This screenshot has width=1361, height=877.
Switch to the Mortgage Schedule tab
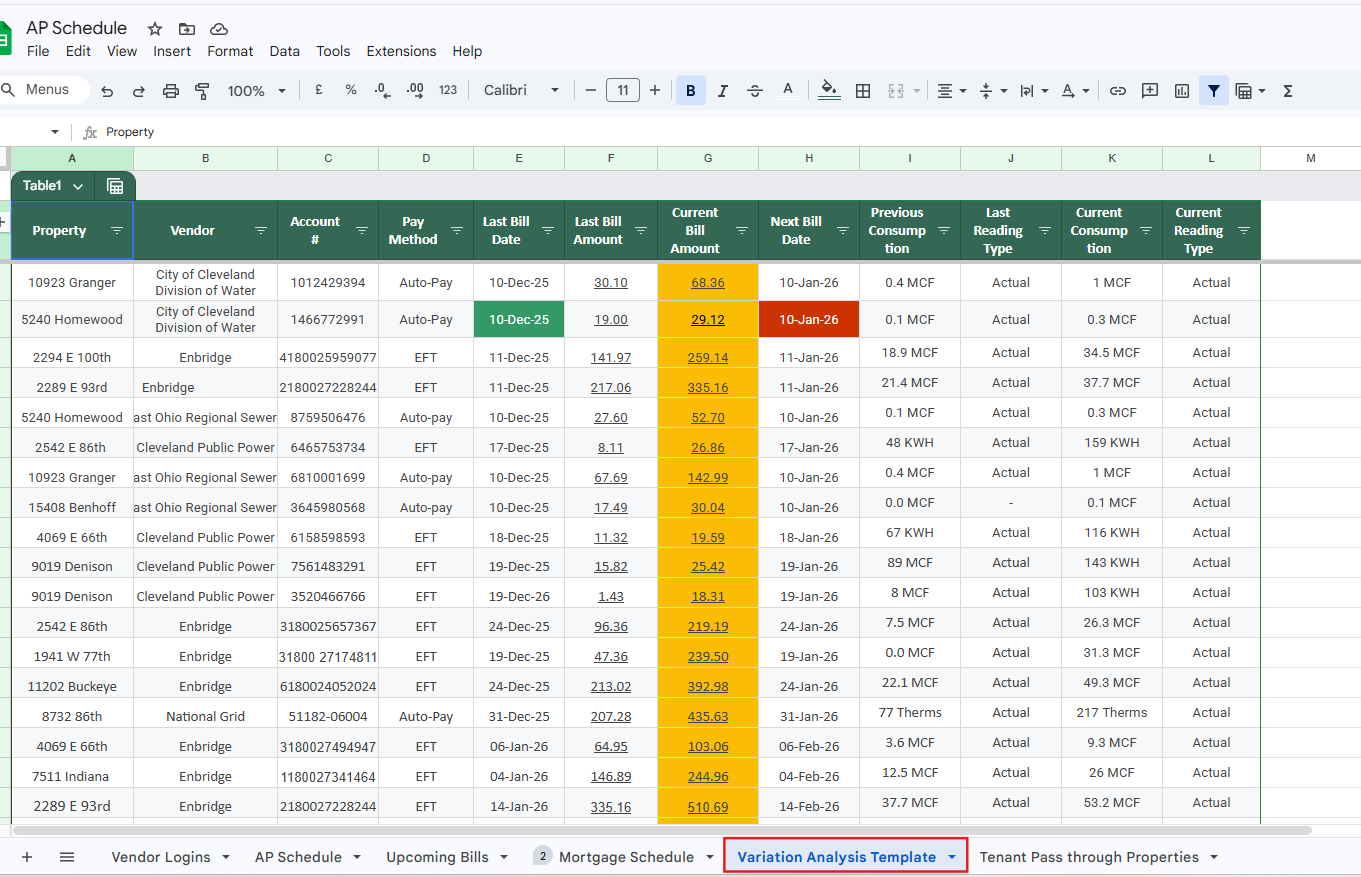point(626,857)
